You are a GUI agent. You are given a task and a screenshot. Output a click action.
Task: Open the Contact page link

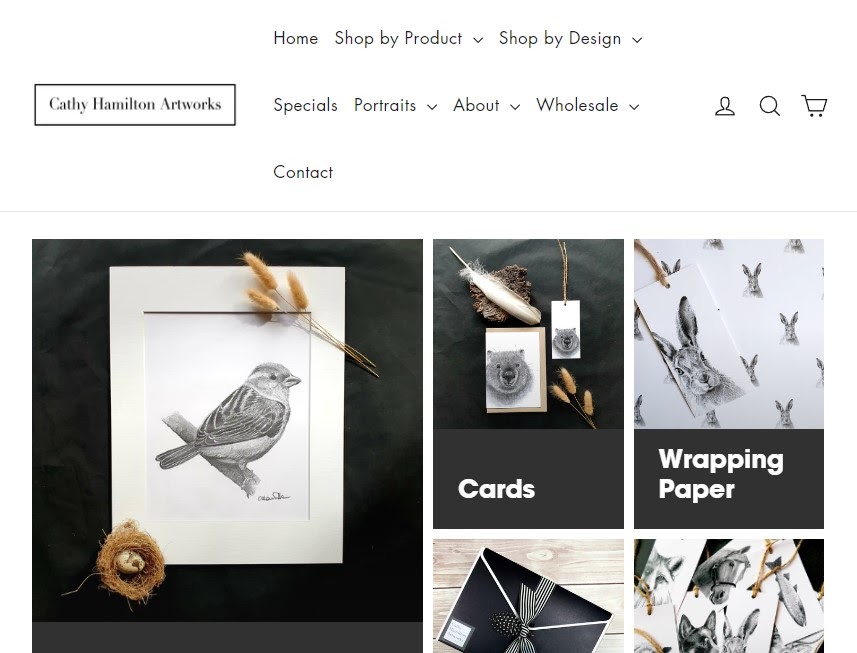[x=303, y=172]
